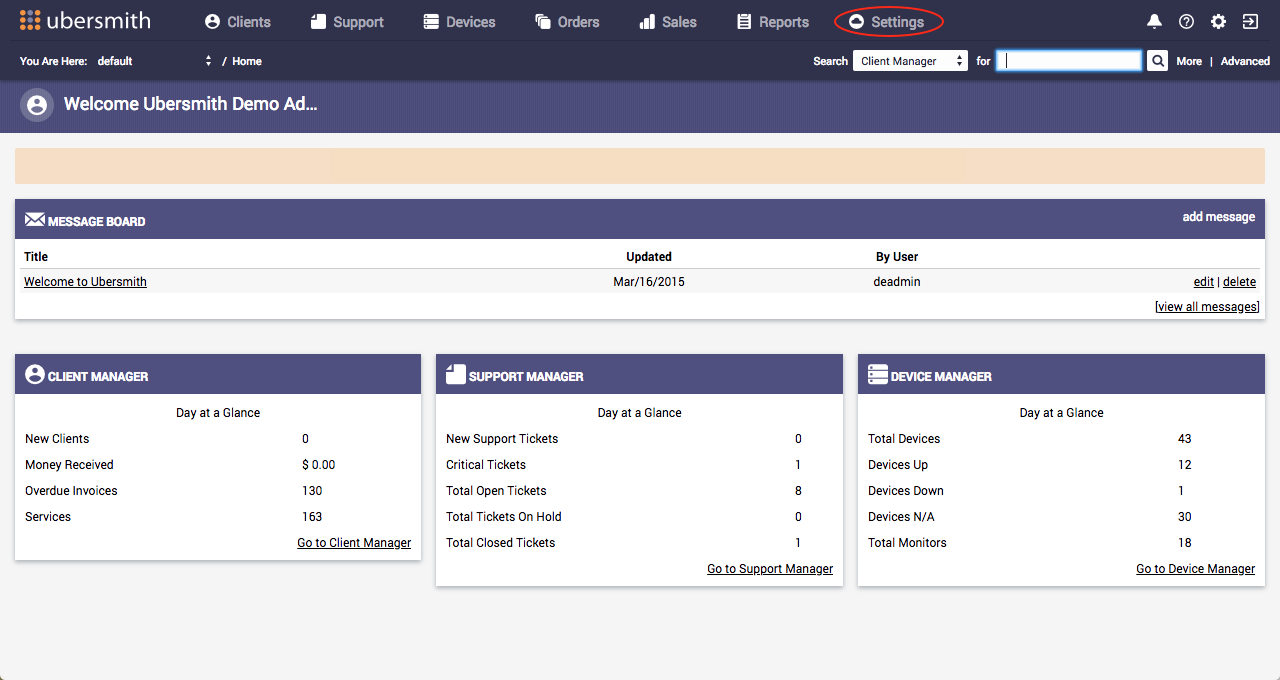1280x680 pixels.
Task: Open the Sales menu
Action: click(668, 22)
